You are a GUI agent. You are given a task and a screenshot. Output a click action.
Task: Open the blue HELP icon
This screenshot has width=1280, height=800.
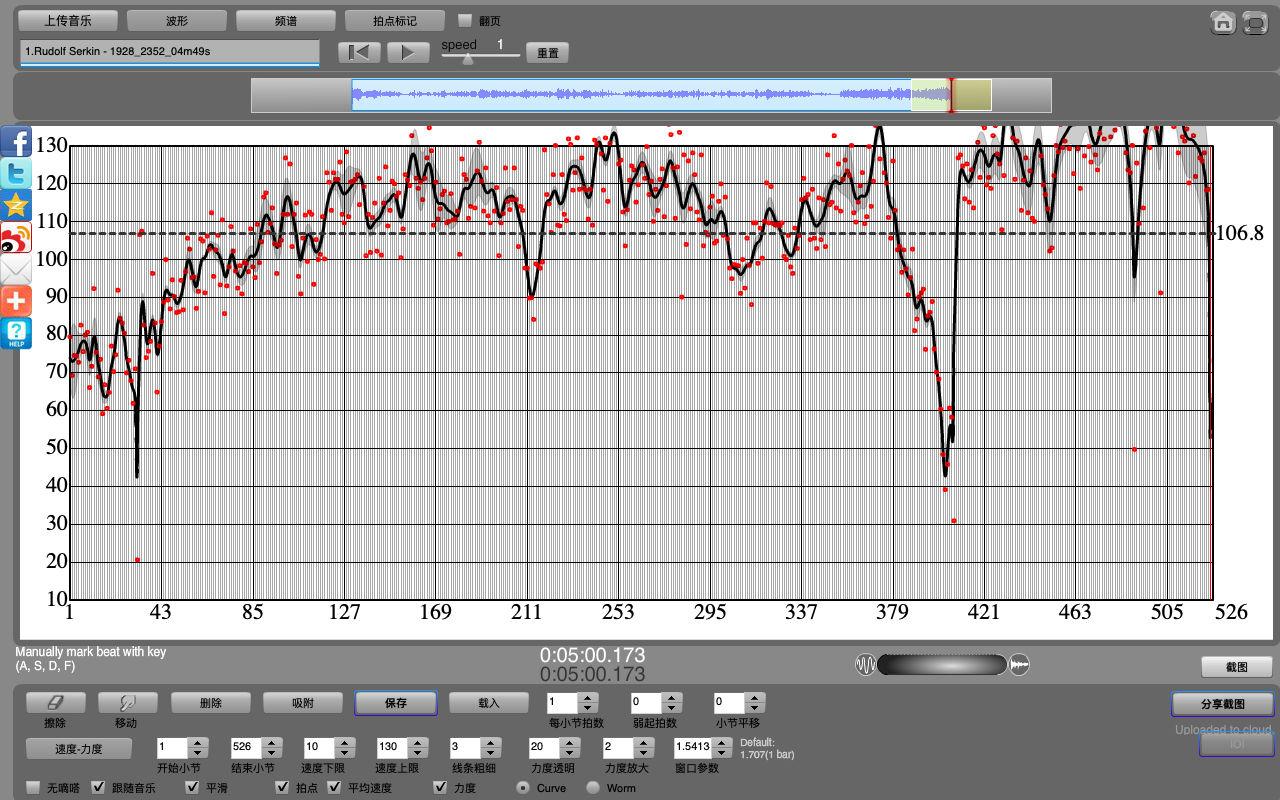click(x=16, y=333)
